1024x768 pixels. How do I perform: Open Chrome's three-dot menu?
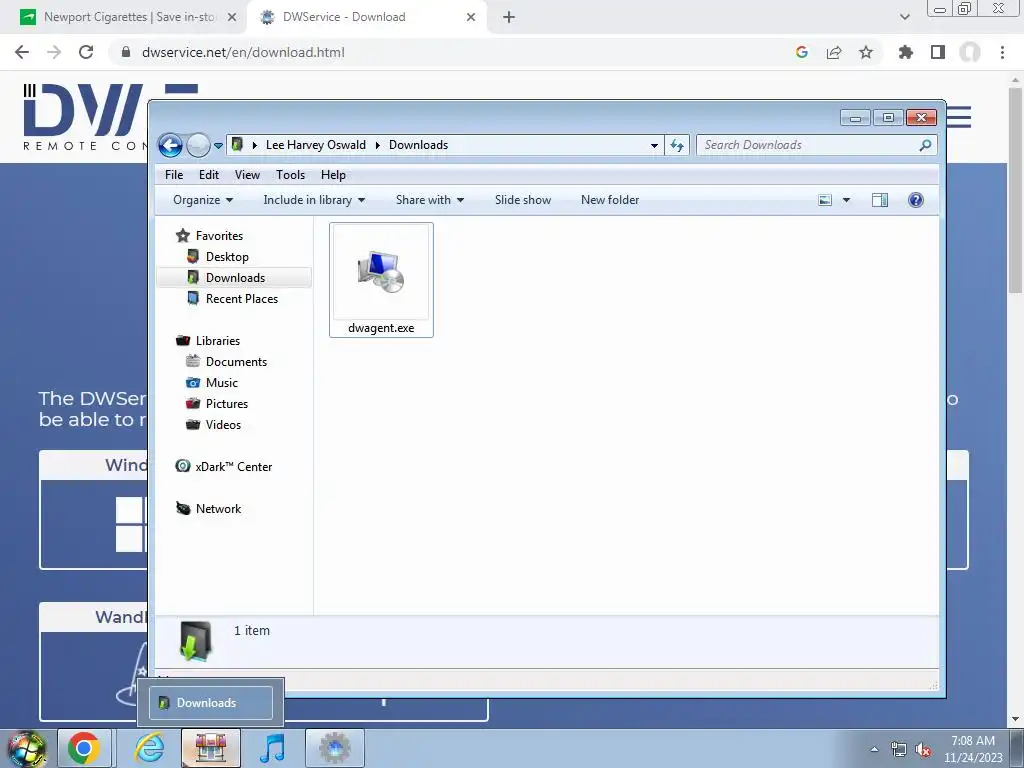click(x=1002, y=52)
